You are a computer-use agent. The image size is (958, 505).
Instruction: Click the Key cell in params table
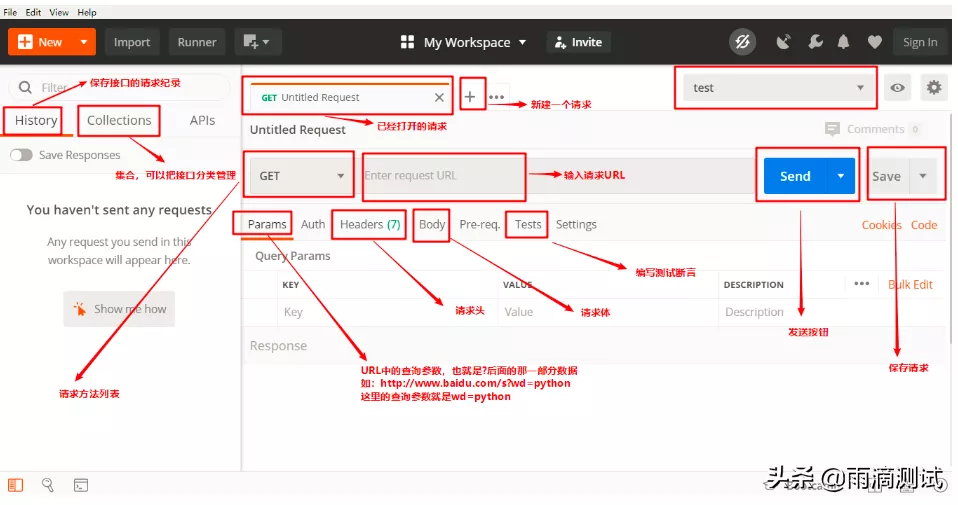point(388,312)
